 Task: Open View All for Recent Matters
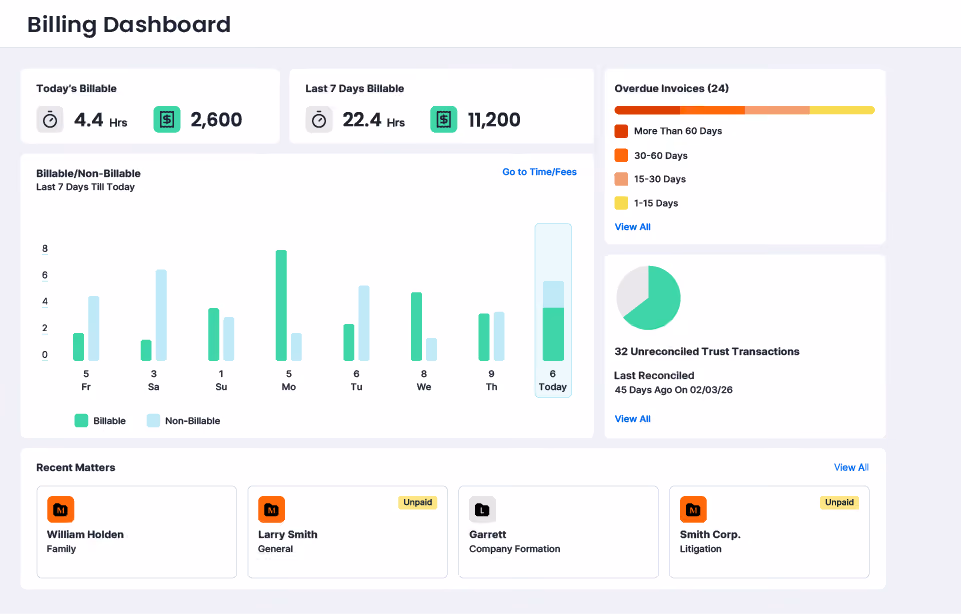[851, 467]
